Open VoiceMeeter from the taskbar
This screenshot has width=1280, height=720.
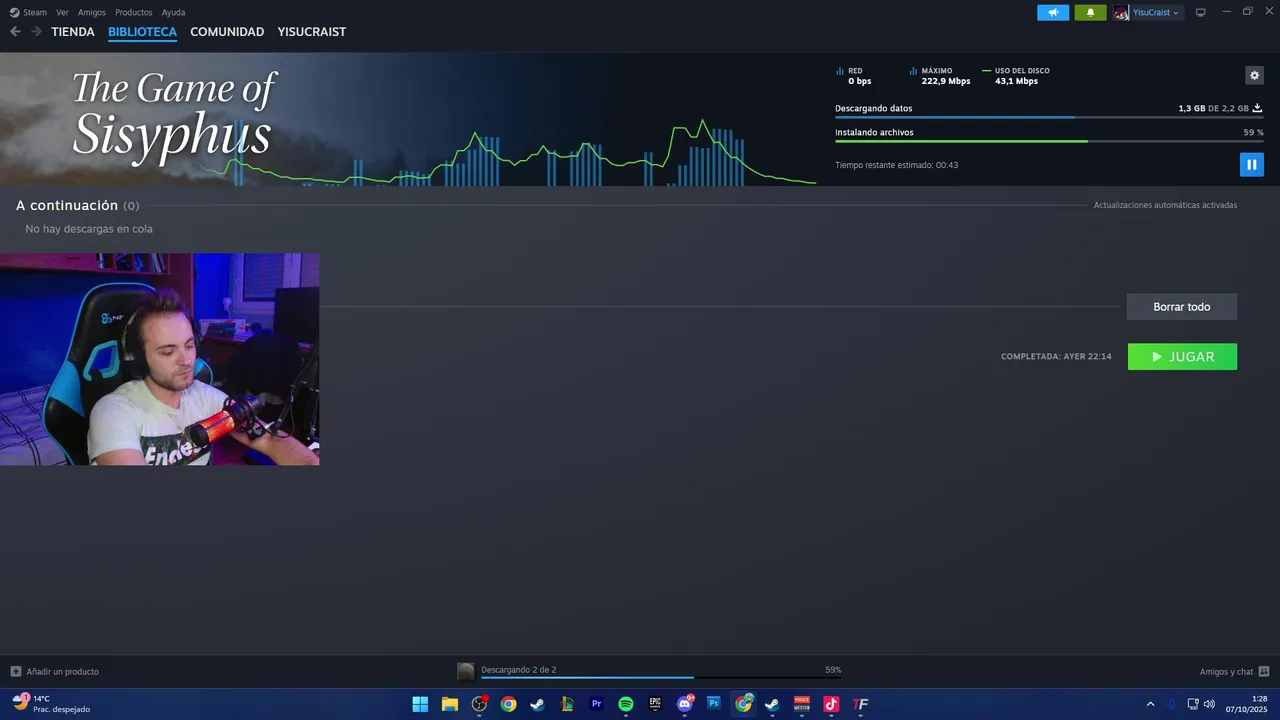[802, 704]
